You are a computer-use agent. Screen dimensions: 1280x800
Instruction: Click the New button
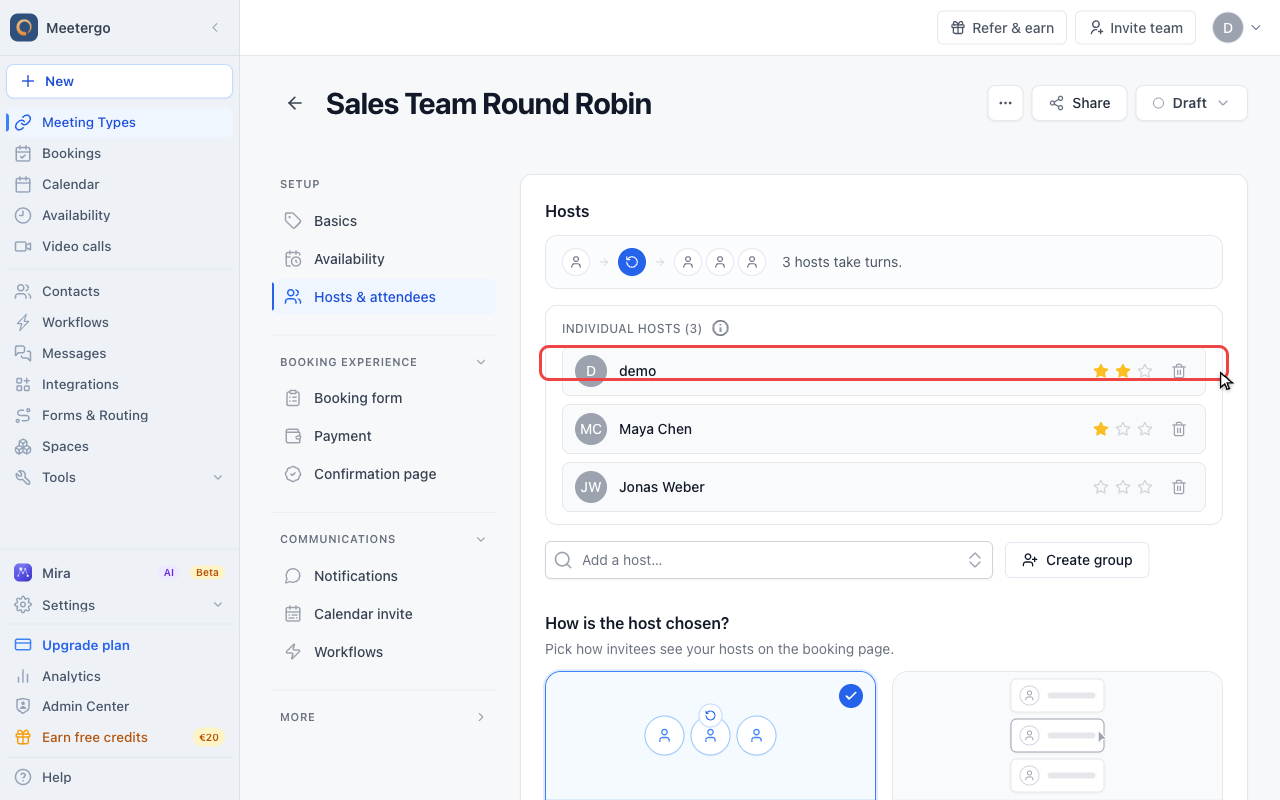(119, 81)
